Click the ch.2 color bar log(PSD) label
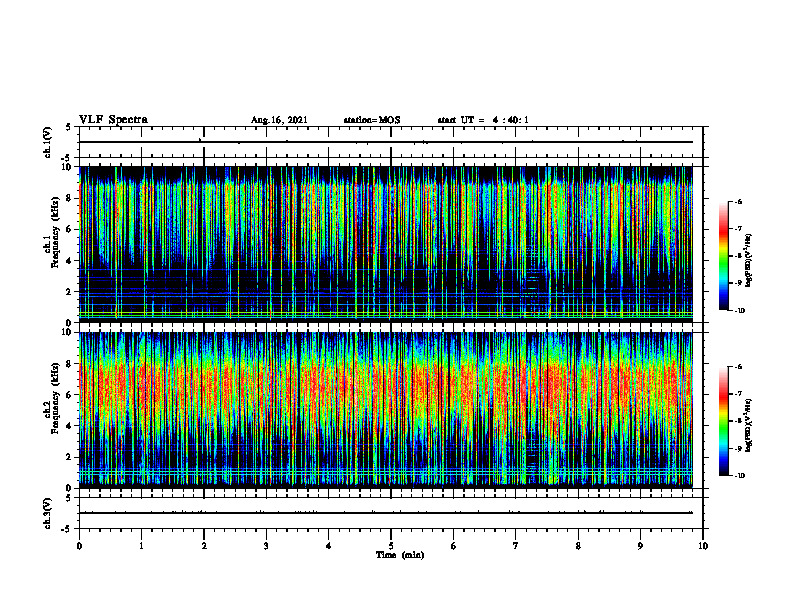Image resolution: width=792 pixels, height=612 pixels. click(749, 426)
